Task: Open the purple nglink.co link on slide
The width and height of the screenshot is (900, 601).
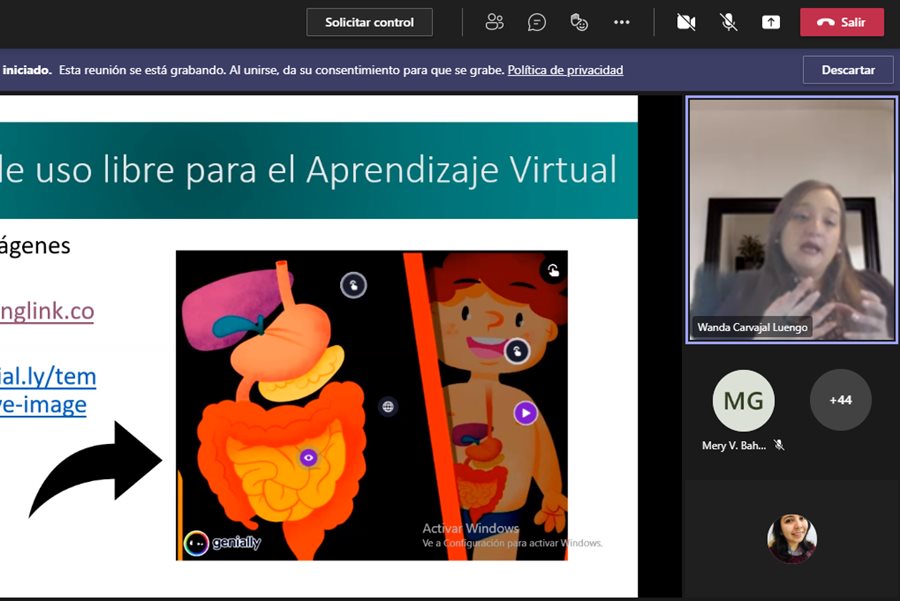Action: pyautogui.click(x=47, y=311)
